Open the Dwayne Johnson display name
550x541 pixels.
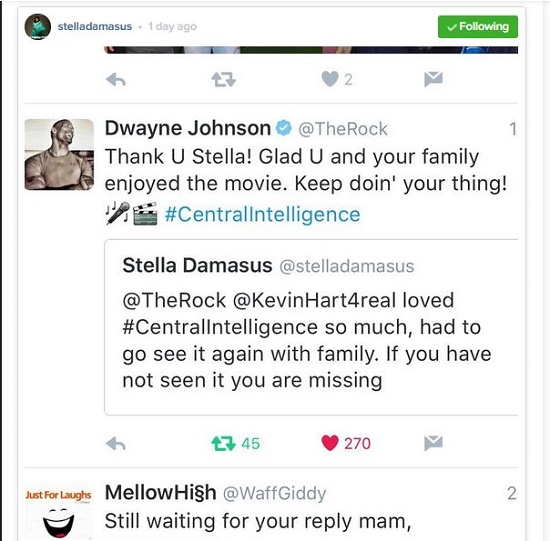coord(188,128)
